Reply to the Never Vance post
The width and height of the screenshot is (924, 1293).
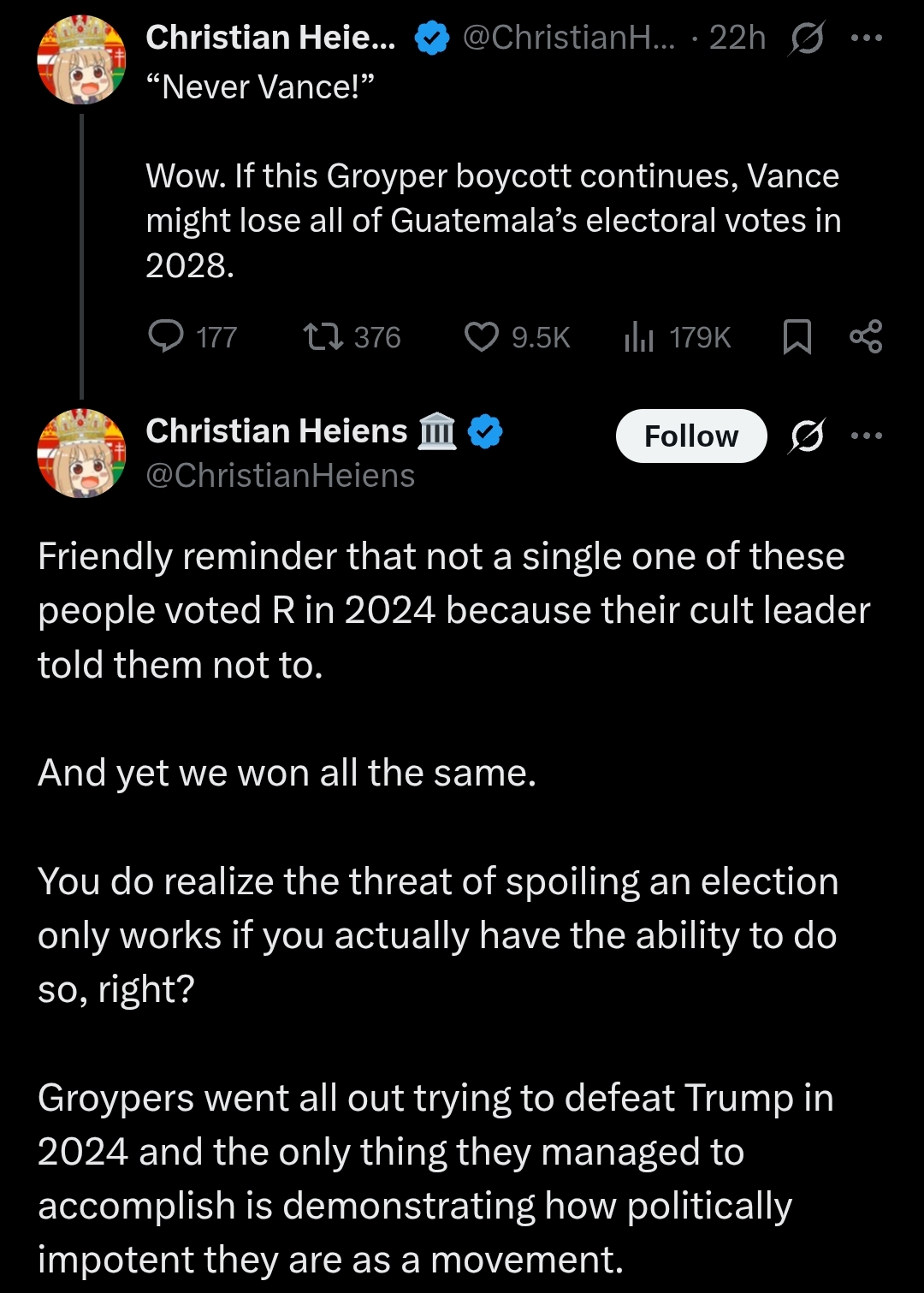tap(167, 336)
